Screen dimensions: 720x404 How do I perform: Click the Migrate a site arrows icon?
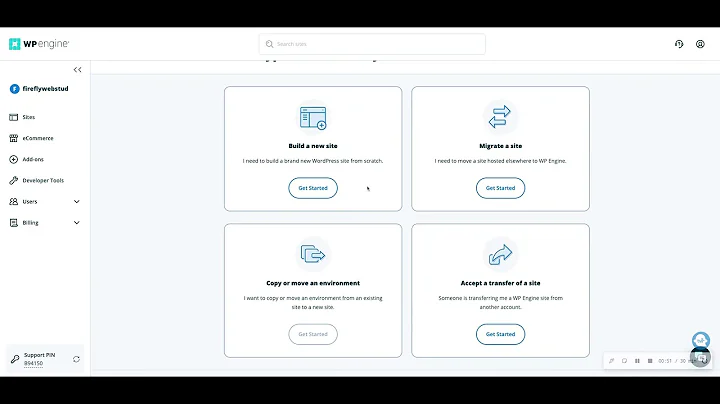[x=500, y=117]
